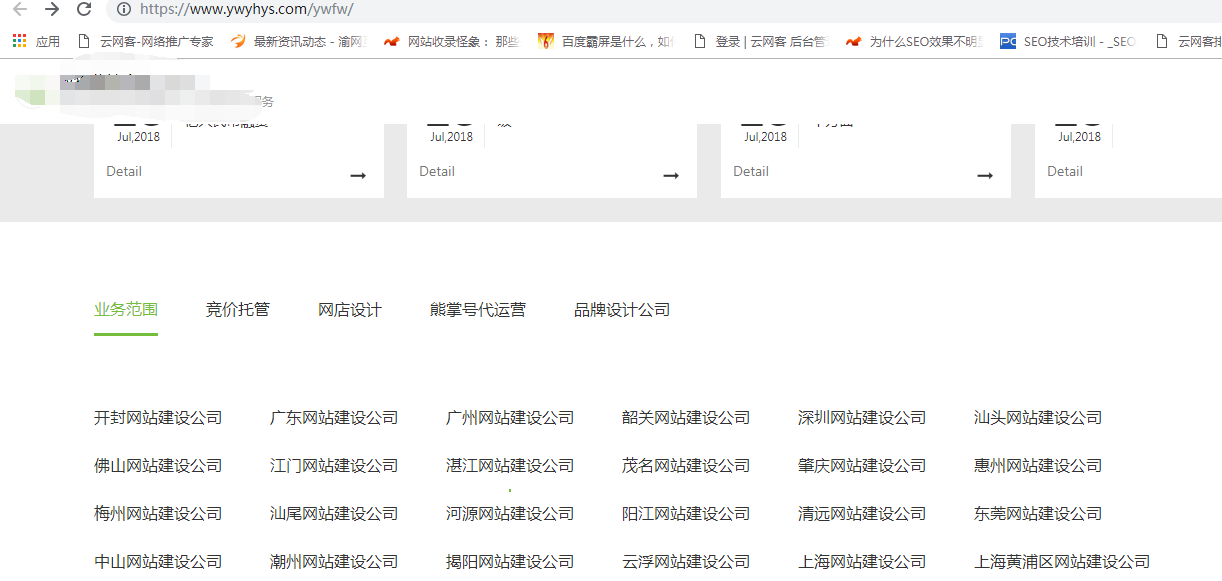Open the 深圳网站建设公司 link
This screenshot has width=1222, height=581.
click(862, 418)
